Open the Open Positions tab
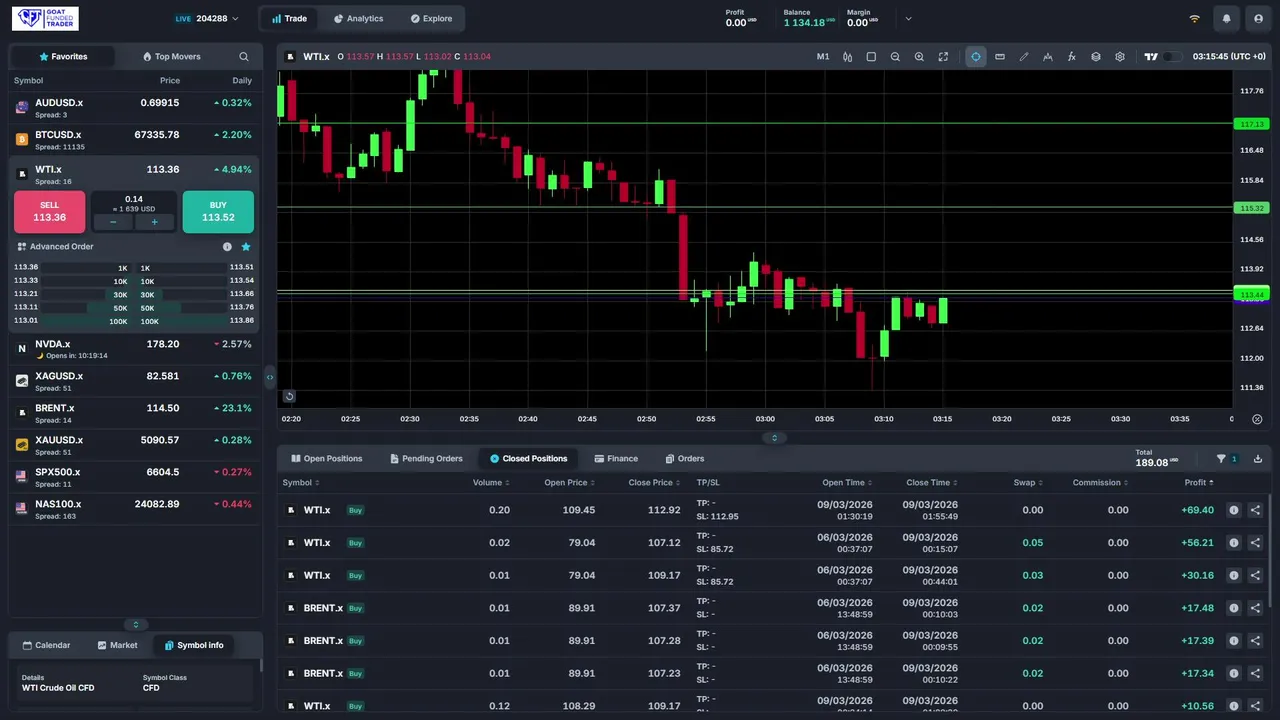 click(327, 459)
